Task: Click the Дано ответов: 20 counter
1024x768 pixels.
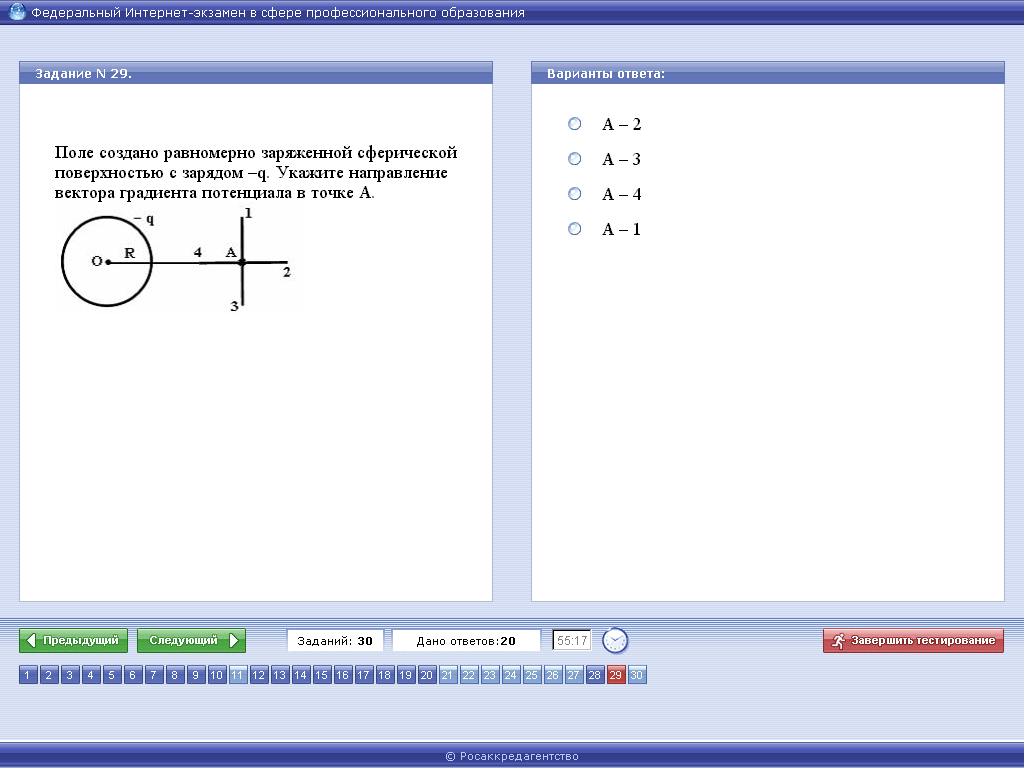Action: [x=466, y=641]
